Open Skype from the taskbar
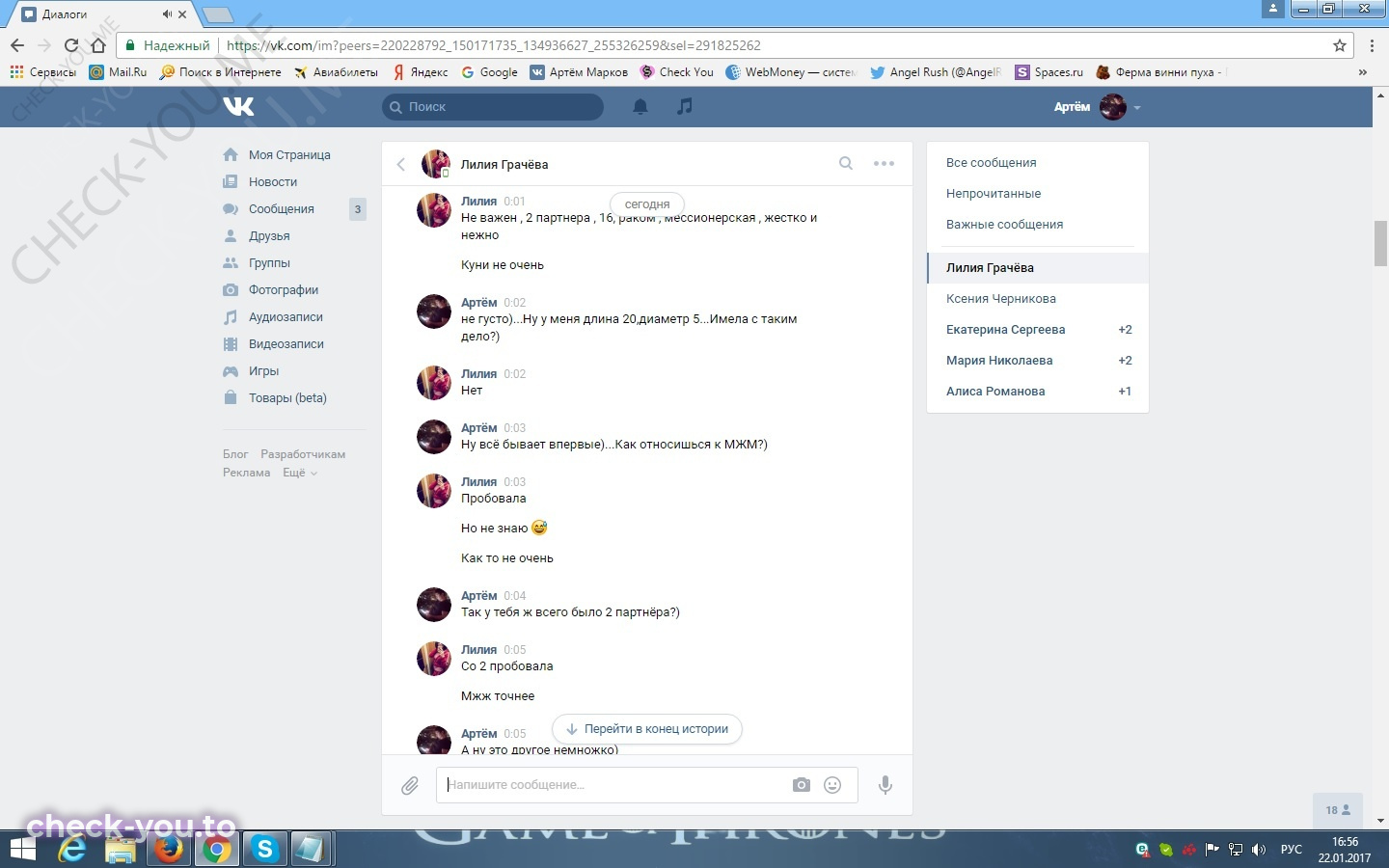Screen dimensions: 1389x868 (x=264, y=849)
